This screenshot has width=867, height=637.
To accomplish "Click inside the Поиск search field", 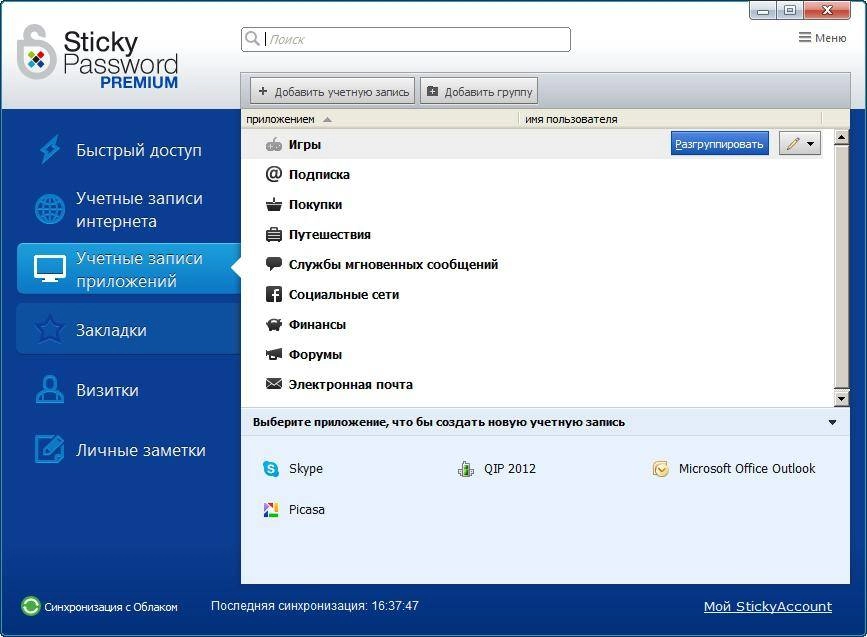I will coord(406,39).
